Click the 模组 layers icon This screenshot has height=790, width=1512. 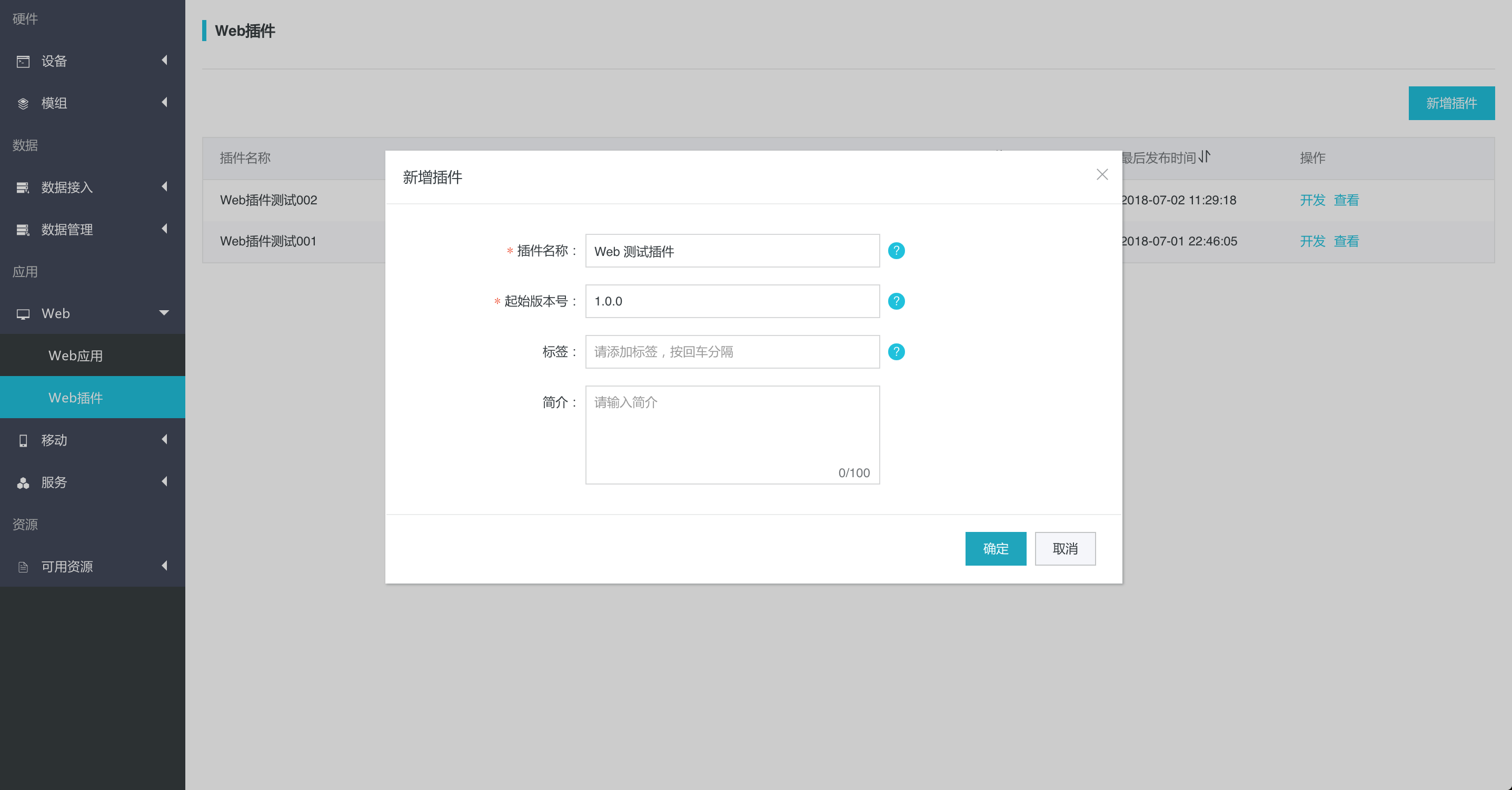click(23, 103)
